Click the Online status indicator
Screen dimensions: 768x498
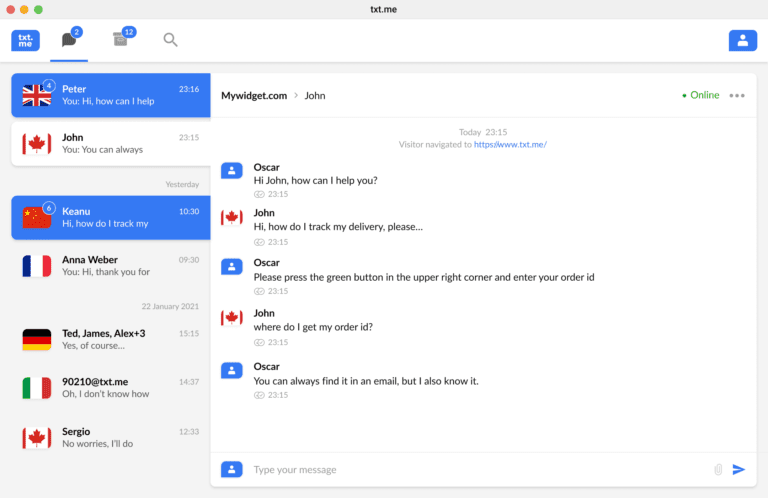[701, 95]
